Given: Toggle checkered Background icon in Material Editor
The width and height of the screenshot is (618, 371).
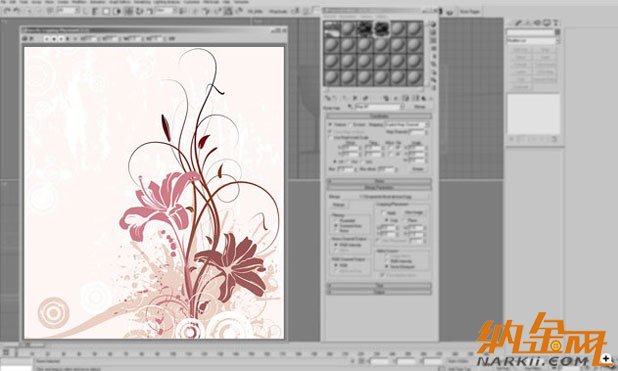Looking at the screenshot, I should (x=433, y=40).
